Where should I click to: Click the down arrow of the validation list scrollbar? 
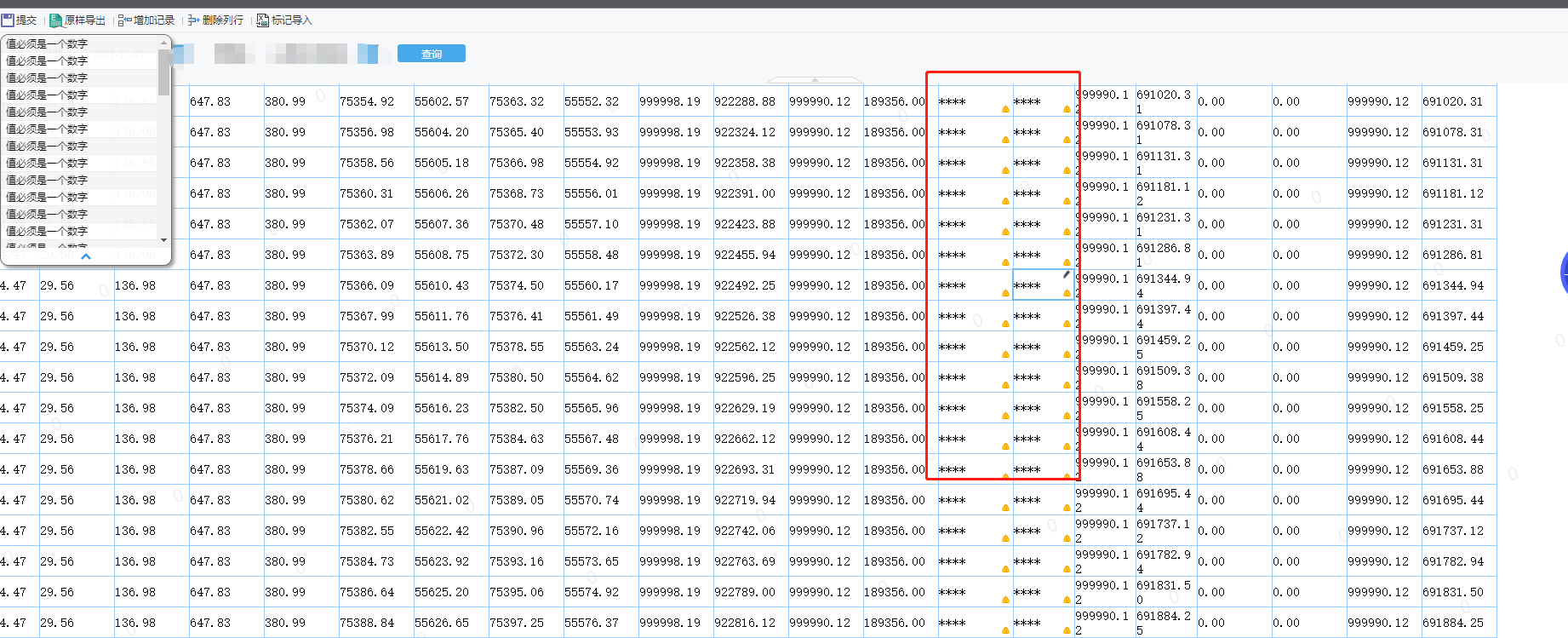(x=163, y=239)
